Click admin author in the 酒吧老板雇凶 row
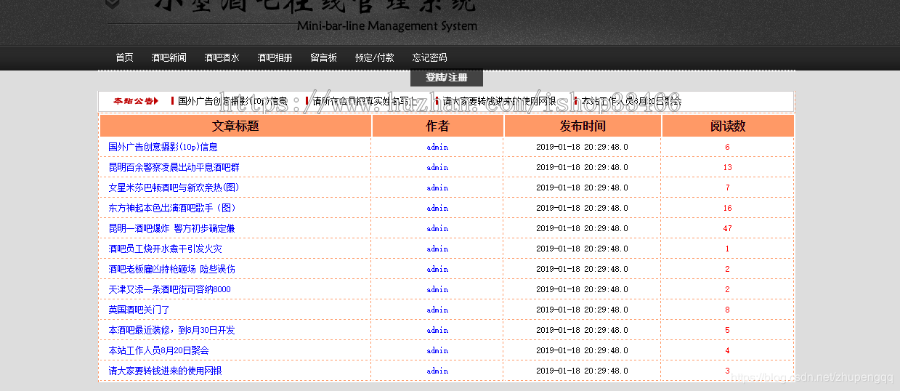The image size is (900, 391). [x=437, y=269]
